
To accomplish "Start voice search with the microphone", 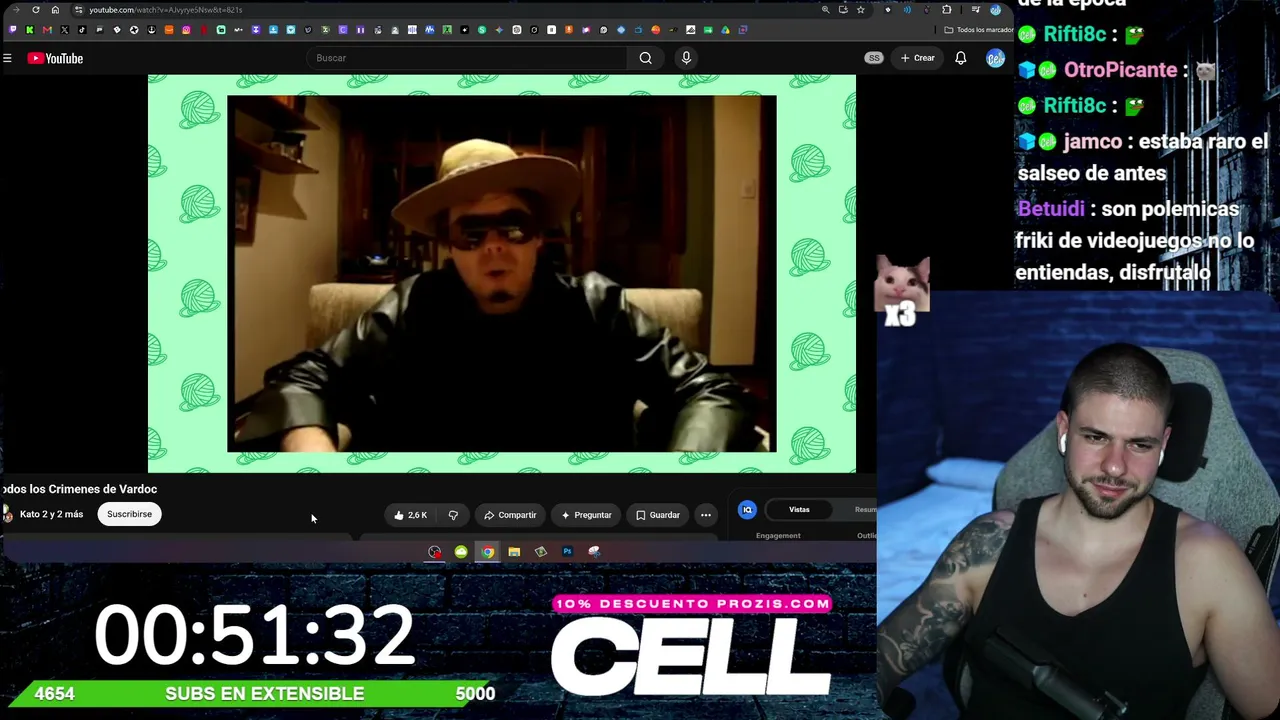I will (686, 58).
